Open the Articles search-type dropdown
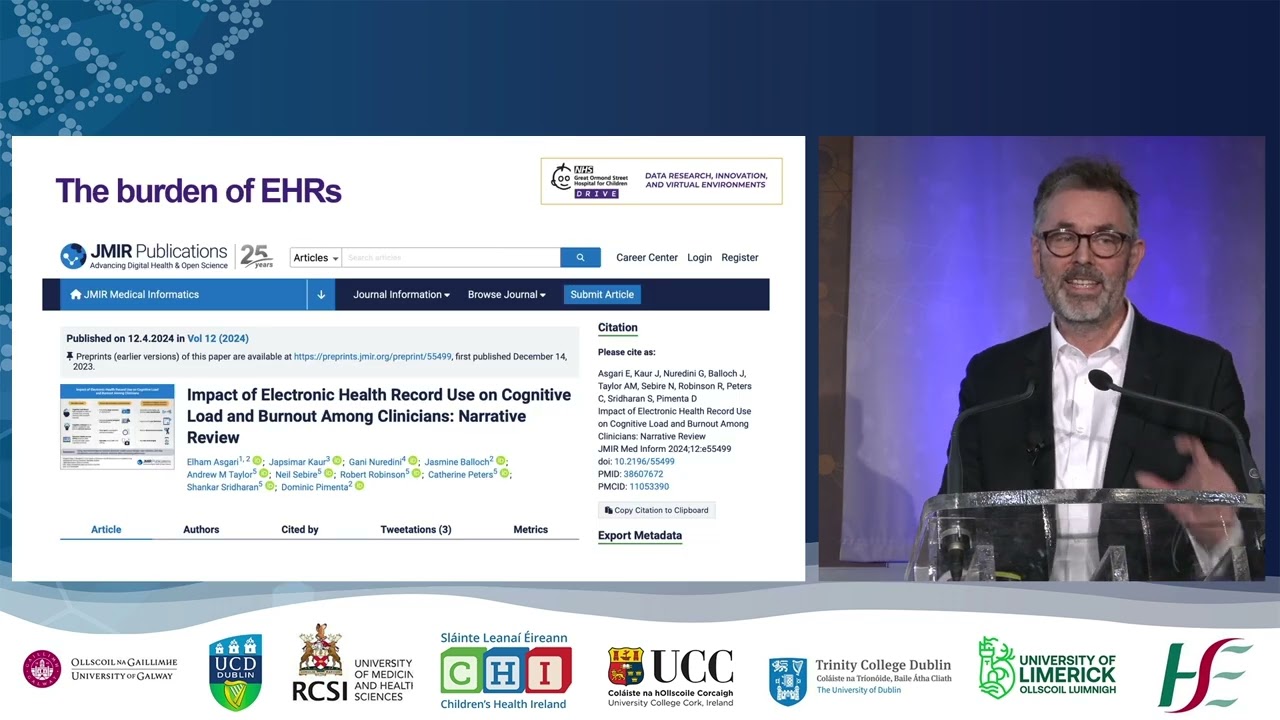1280x720 pixels. (x=316, y=257)
